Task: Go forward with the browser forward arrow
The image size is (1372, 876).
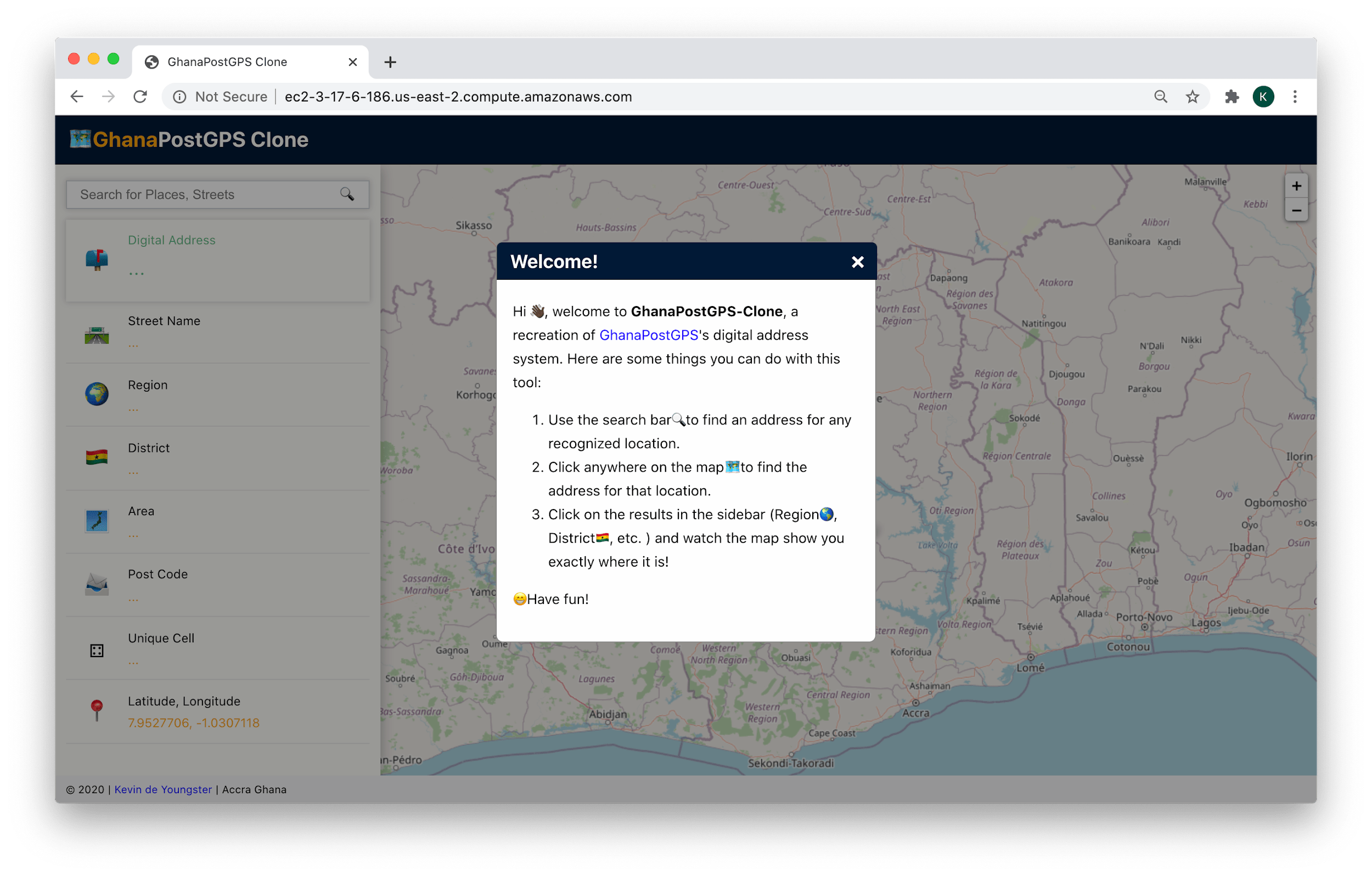Action: point(108,97)
